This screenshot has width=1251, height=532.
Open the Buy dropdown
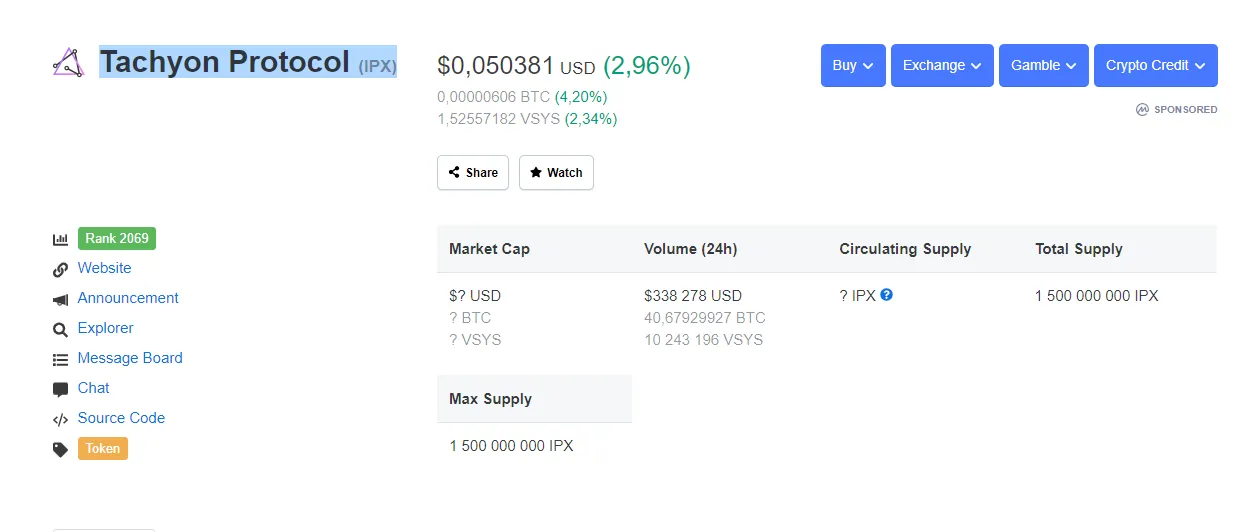(853, 65)
